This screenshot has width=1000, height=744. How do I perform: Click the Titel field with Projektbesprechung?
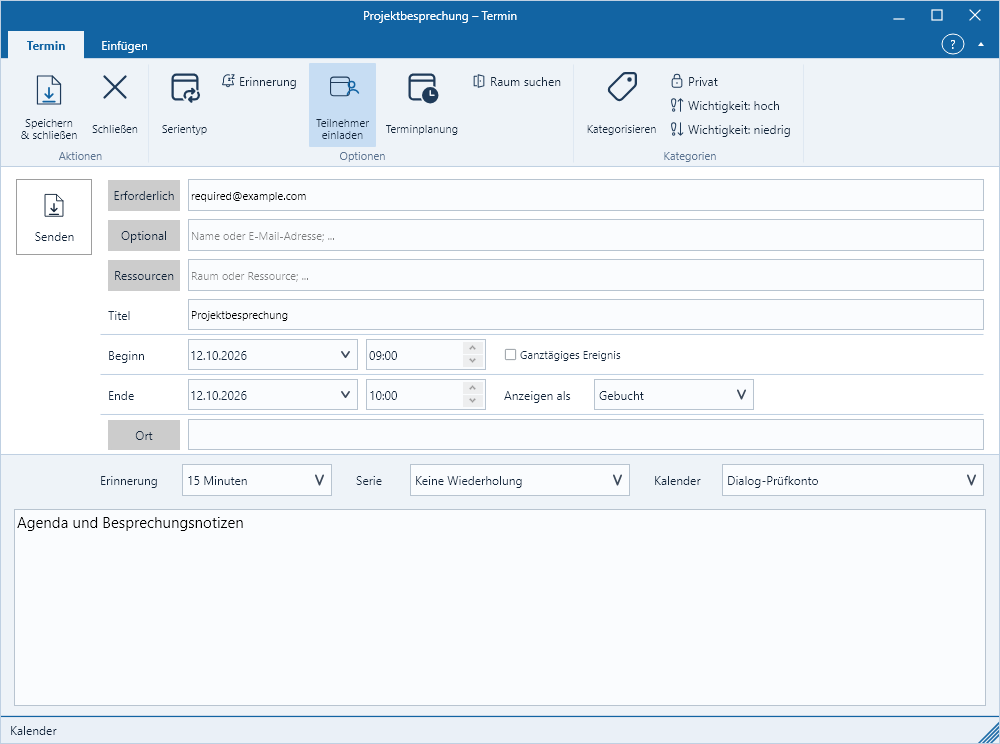585,315
